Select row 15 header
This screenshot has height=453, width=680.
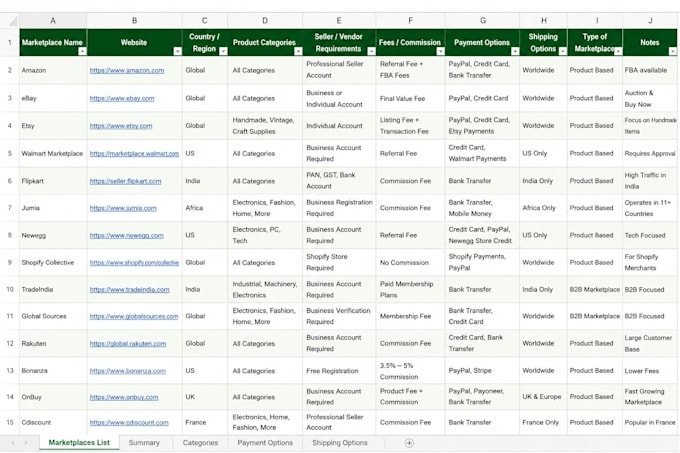pyautogui.click(x=10, y=422)
